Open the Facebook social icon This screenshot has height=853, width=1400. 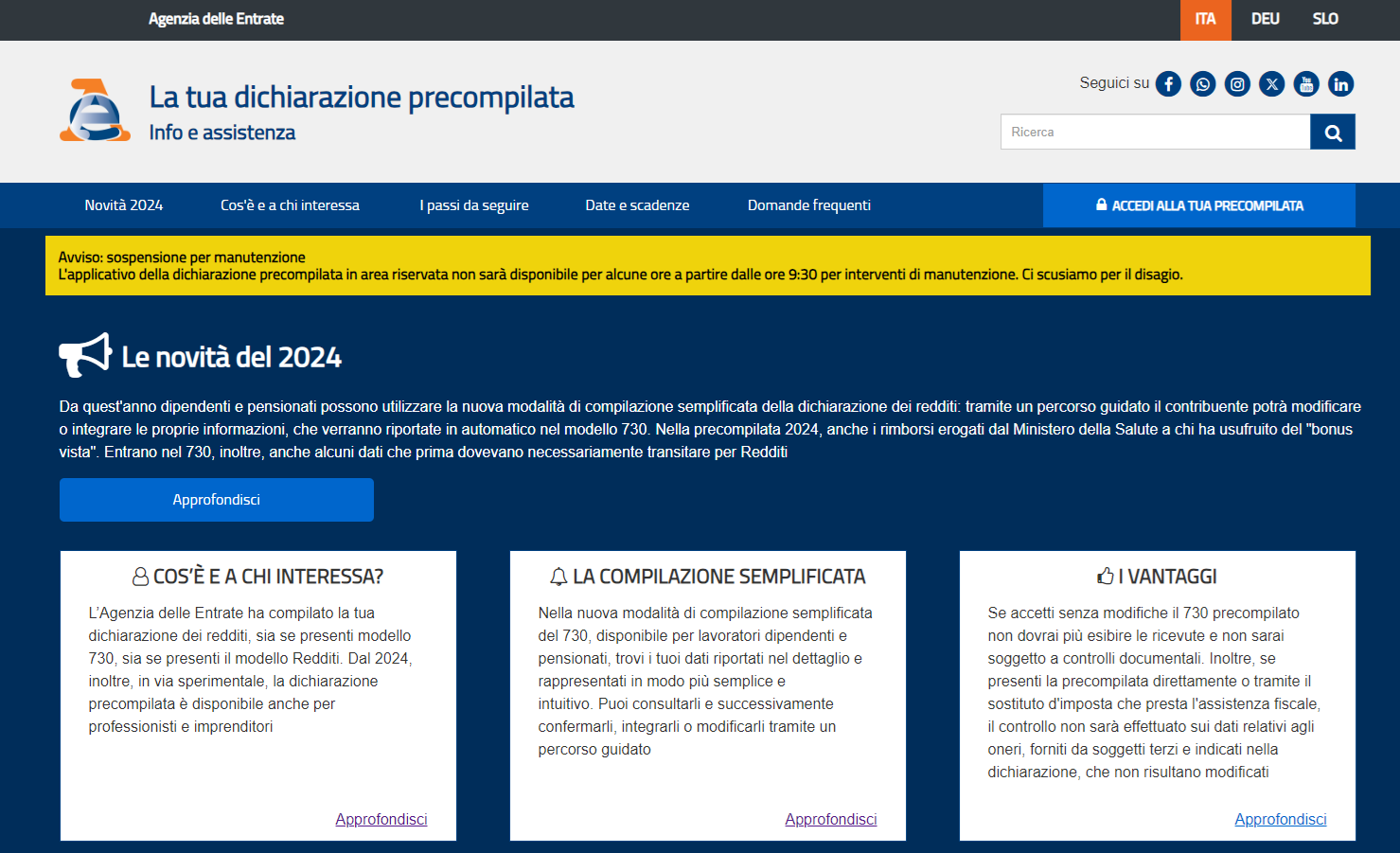click(x=1168, y=84)
